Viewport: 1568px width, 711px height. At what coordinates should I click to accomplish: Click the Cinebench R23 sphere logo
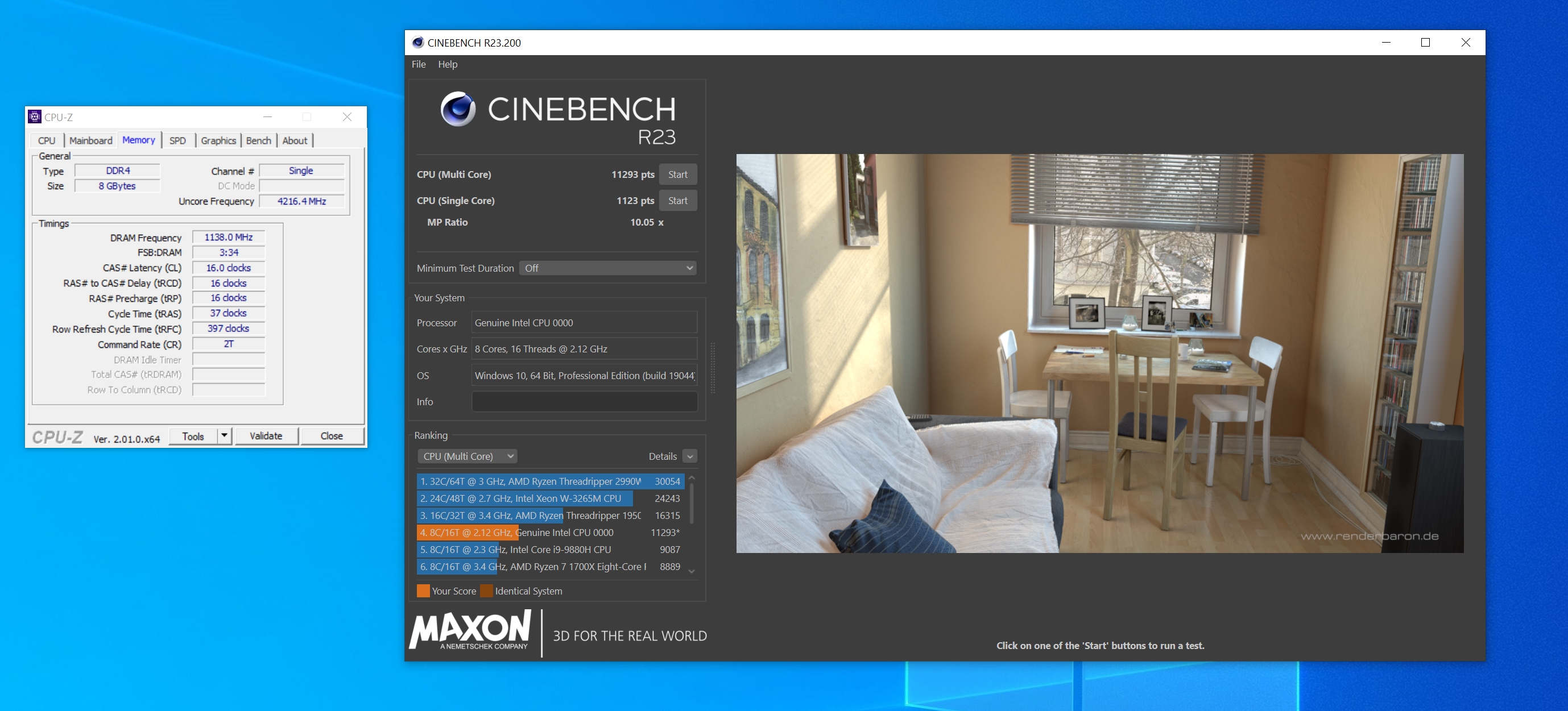tap(458, 110)
